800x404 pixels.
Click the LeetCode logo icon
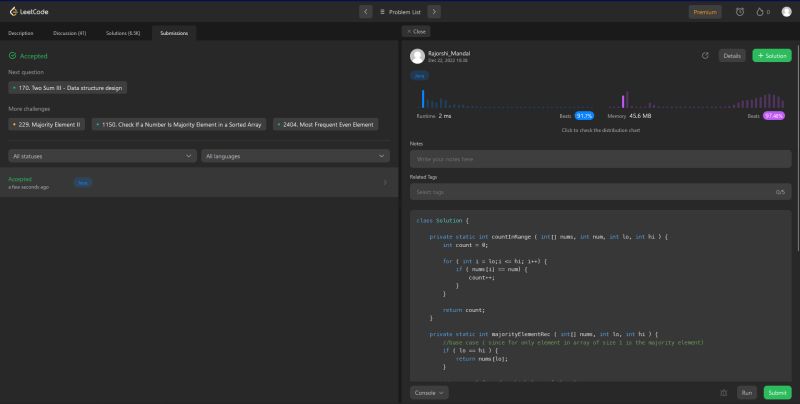[11, 12]
